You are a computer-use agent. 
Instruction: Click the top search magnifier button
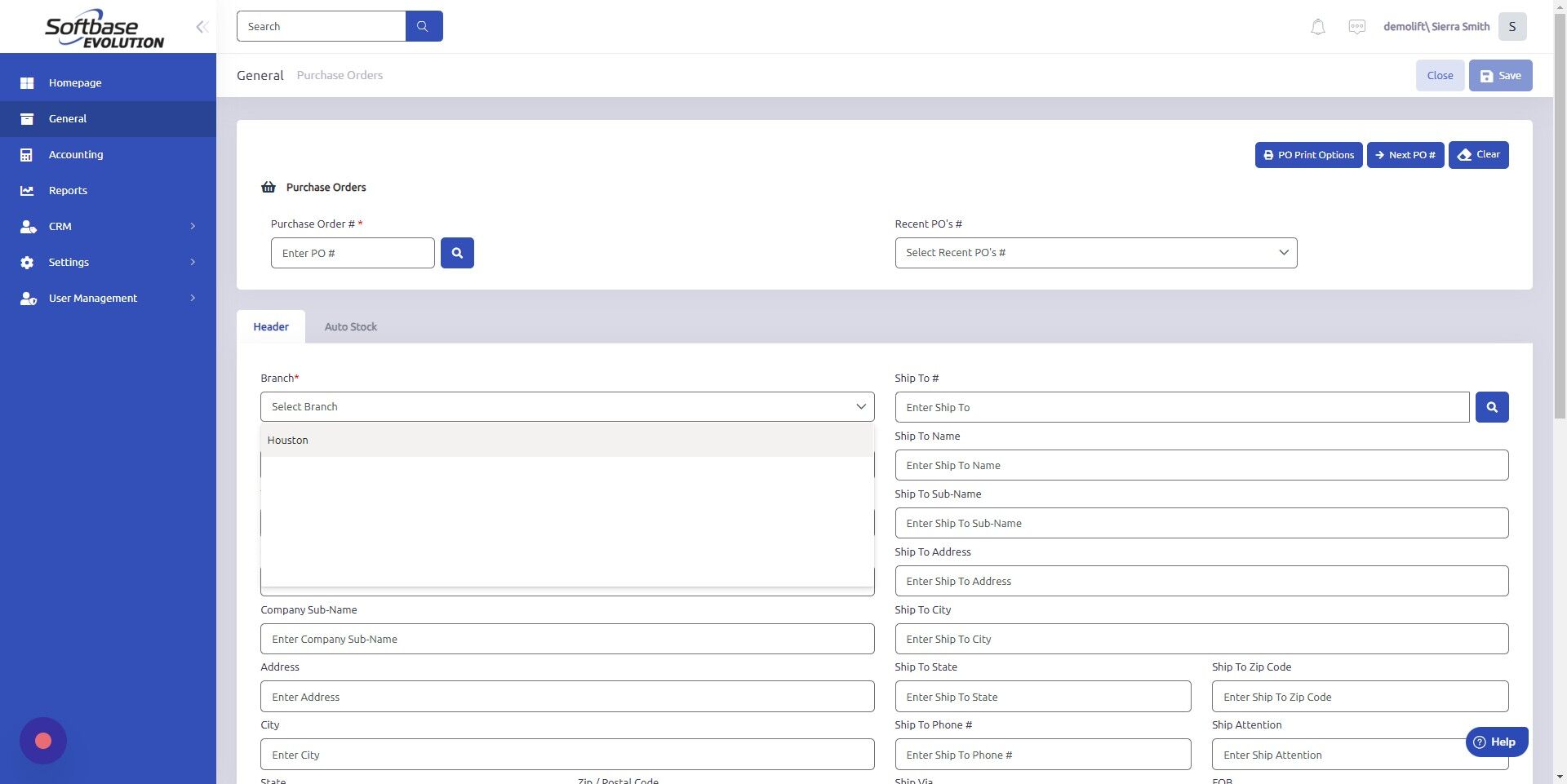coord(424,26)
